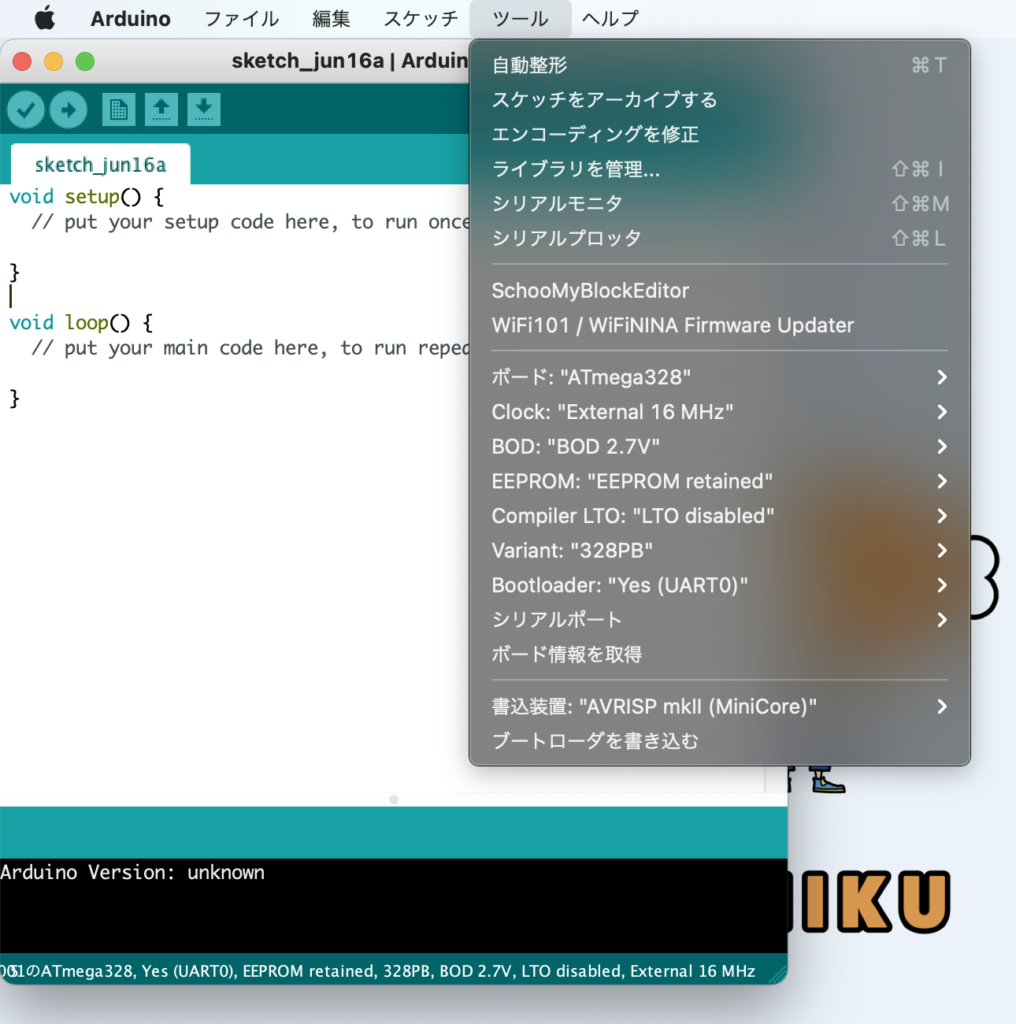Expand the Compiler LTO: "LTO disabled" submenu
Image resolution: width=1016 pixels, height=1024 pixels.
pos(720,515)
